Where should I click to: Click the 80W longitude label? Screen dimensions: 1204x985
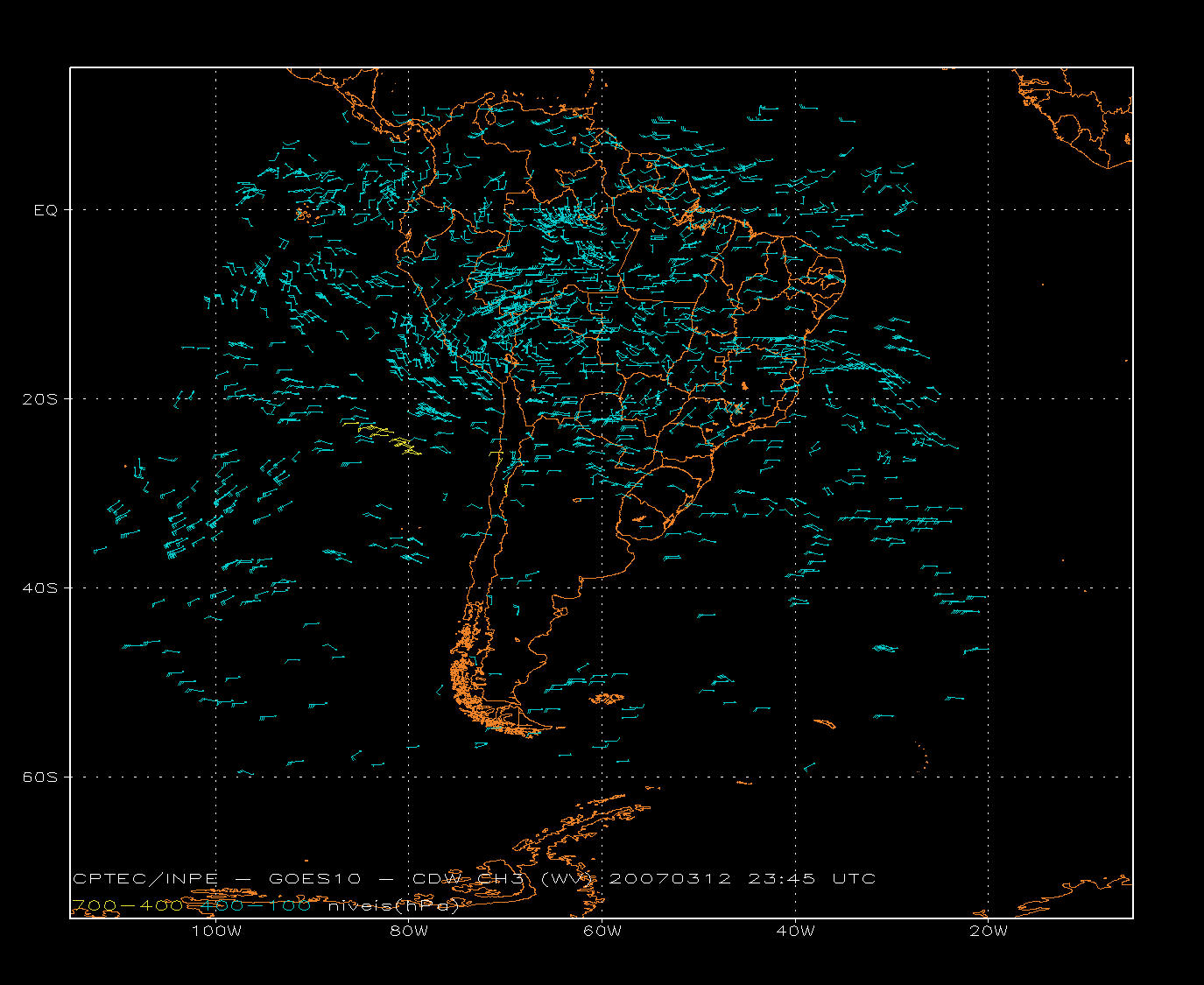coord(409,931)
